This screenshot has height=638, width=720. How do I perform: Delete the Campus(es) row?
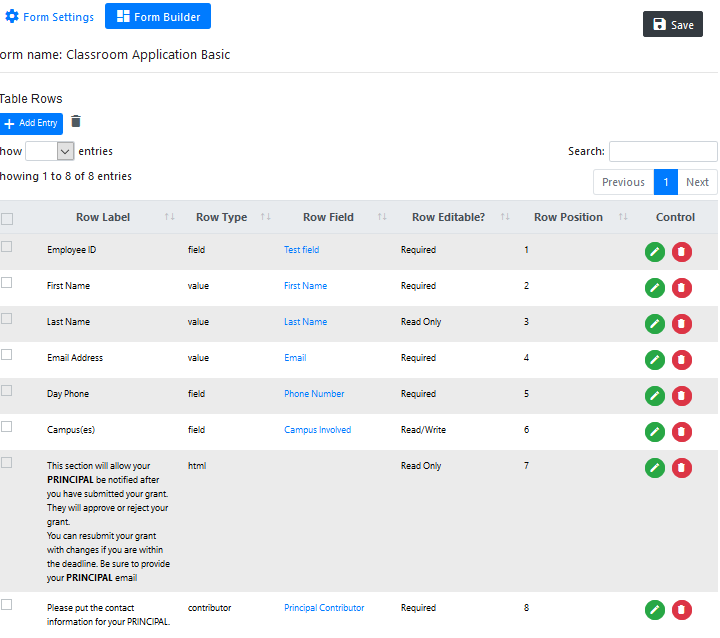click(682, 432)
